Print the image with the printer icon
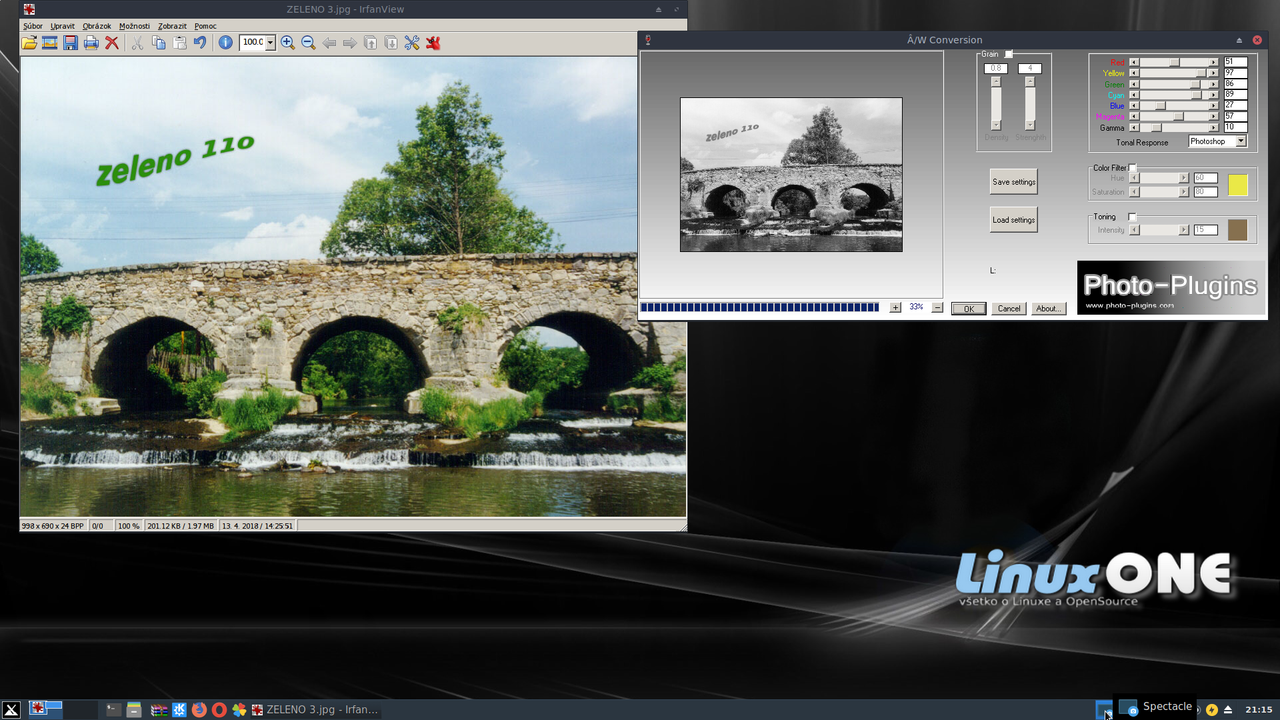The height and width of the screenshot is (720, 1280). (x=91, y=43)
